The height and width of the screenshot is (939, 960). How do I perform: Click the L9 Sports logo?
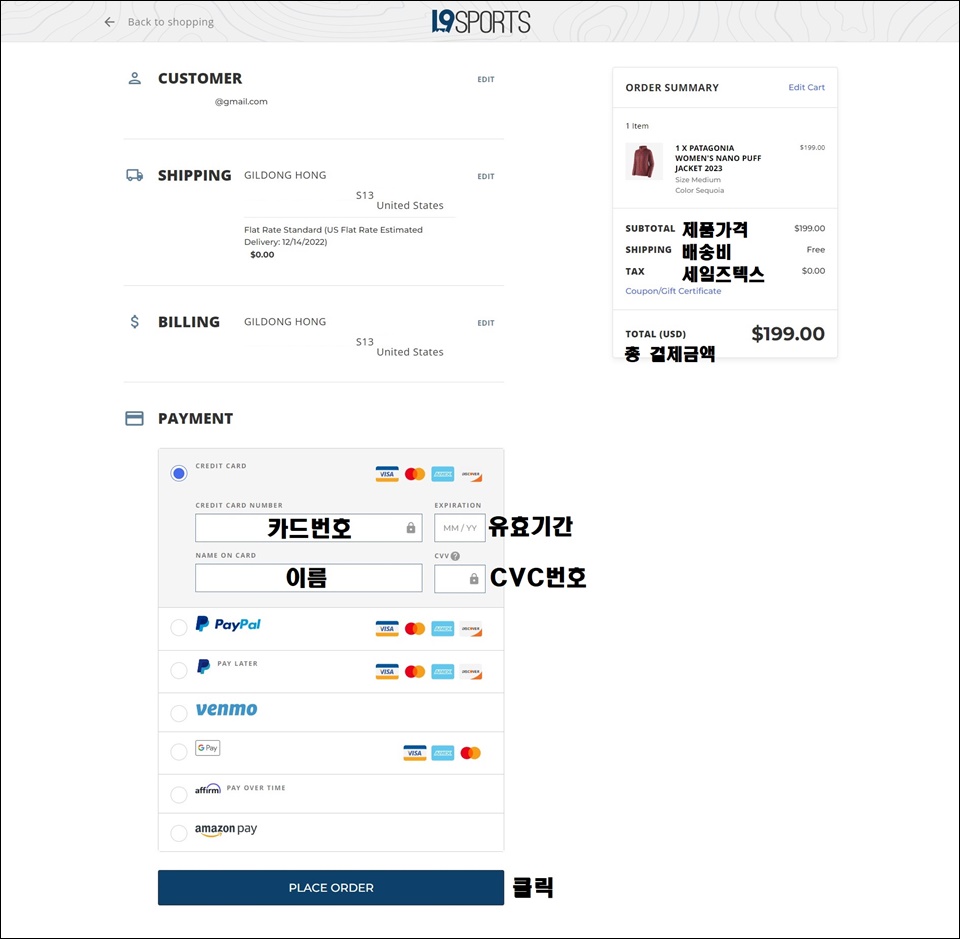point(481,21)
